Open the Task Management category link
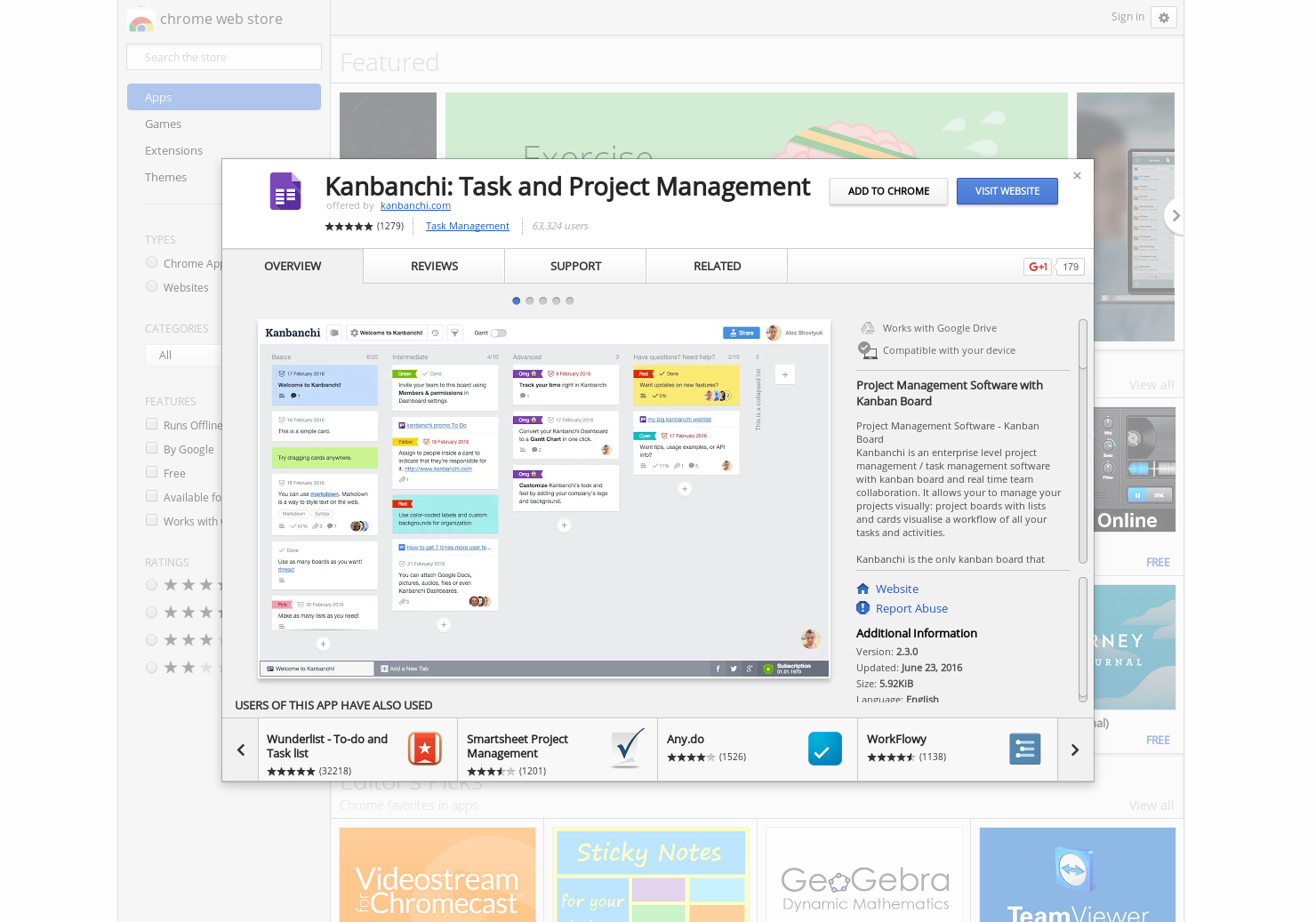Viewport: 1316px width, 922px height. (x=467, y=226)
